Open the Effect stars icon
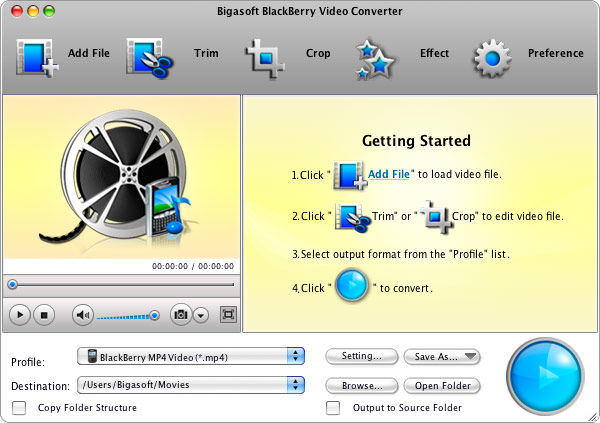This screenshot has height=423, width=600. pyautogui.click(x=375, y=59)
